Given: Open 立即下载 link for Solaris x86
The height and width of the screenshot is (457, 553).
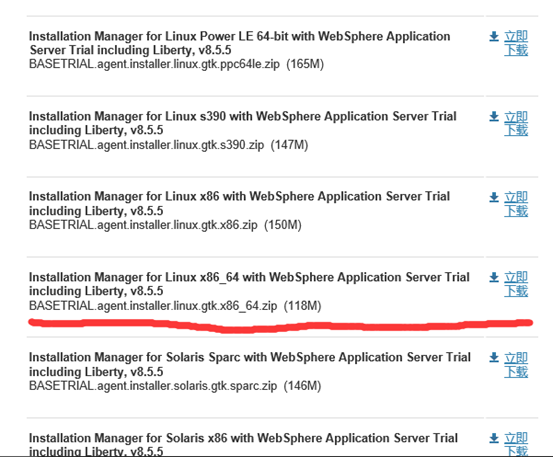Looking at the screenshot, I should [x=516, y=444].
